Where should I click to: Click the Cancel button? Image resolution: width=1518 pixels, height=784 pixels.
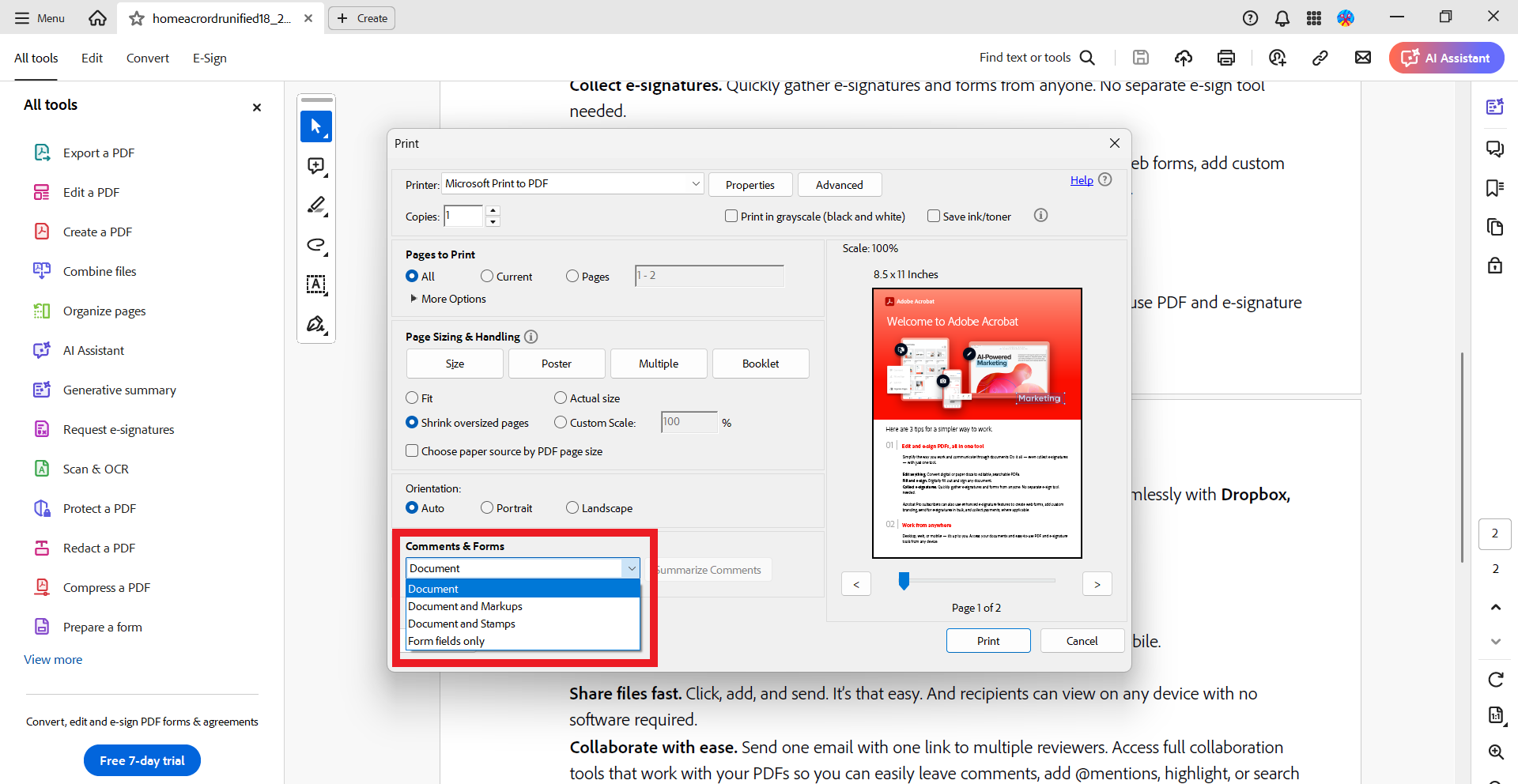click(x=1082, y=641)
